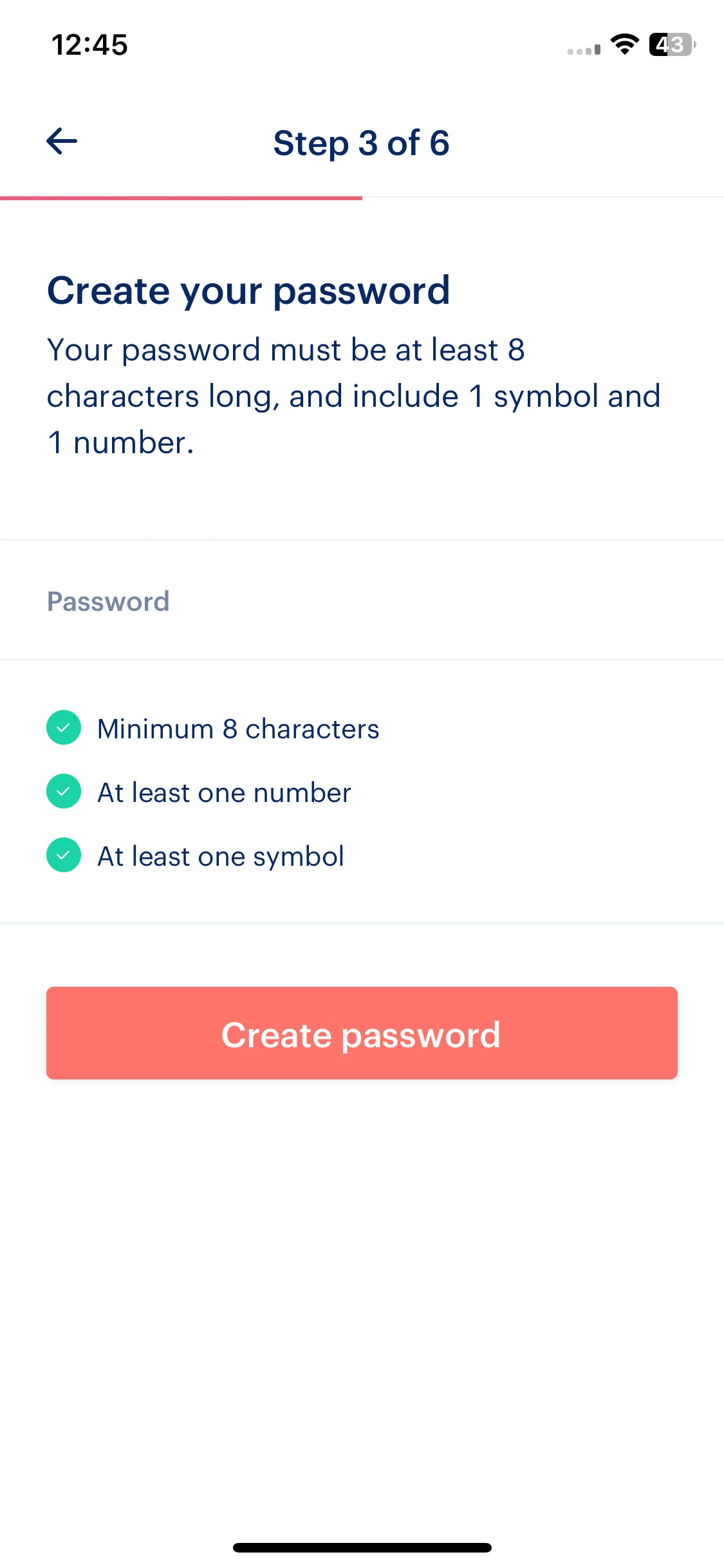The image size is (724, 1568).
Task: Click the unfilled portion of progress bar
Action: [543, 197]
